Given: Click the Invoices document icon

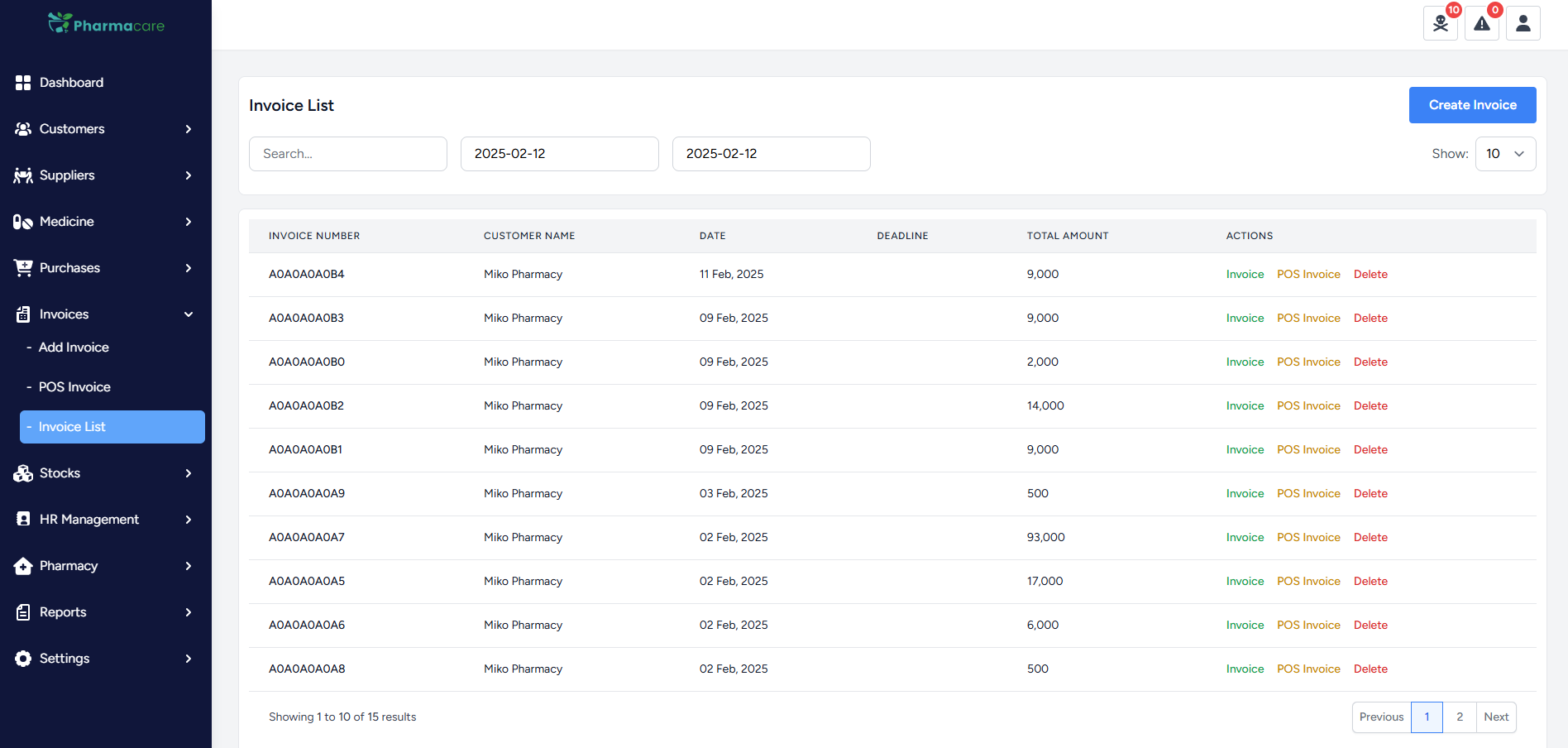Looking at the screenshot, I should coord(23,314).
